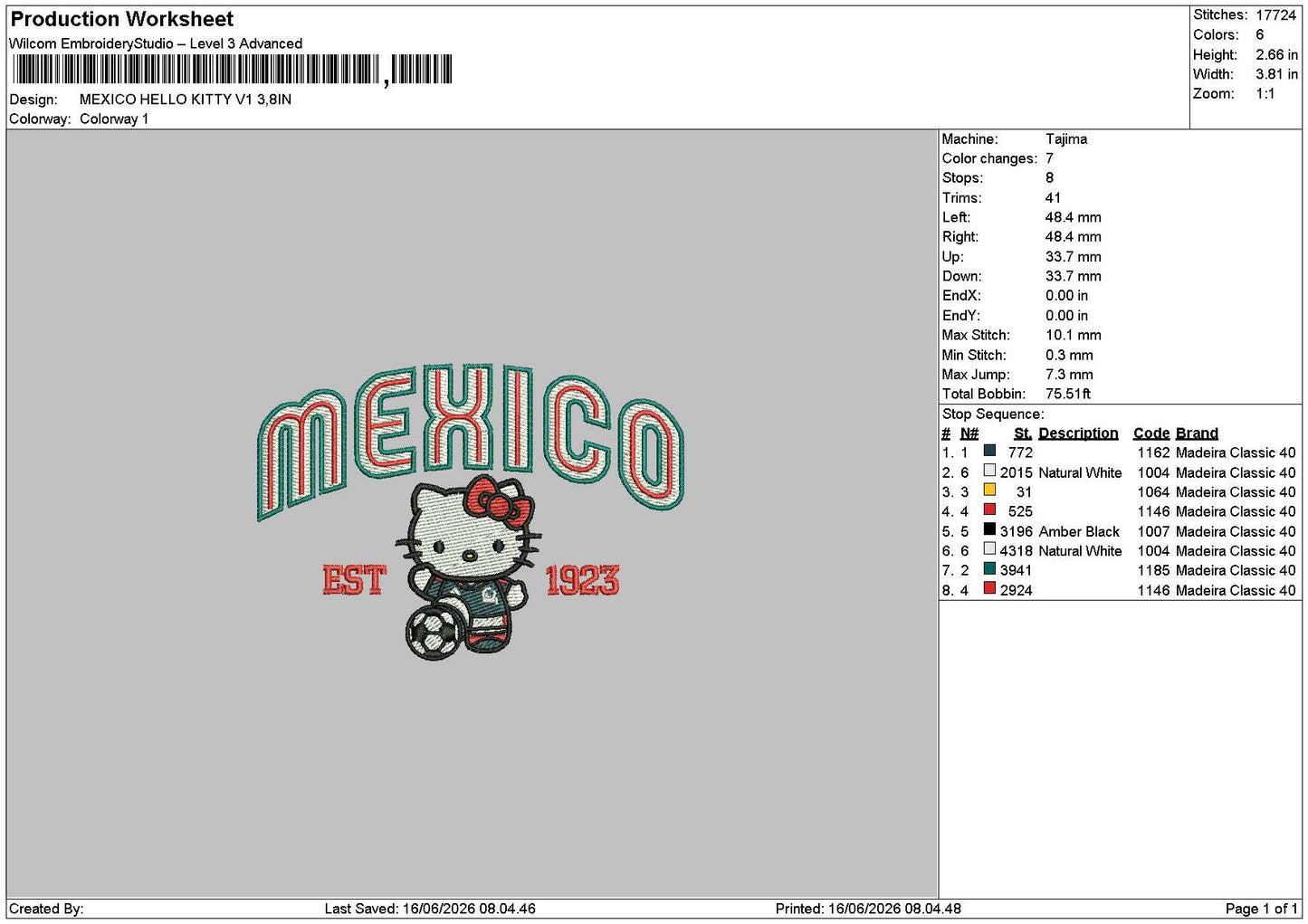Click the Height value 2.66 in

tap(1276, 55)
